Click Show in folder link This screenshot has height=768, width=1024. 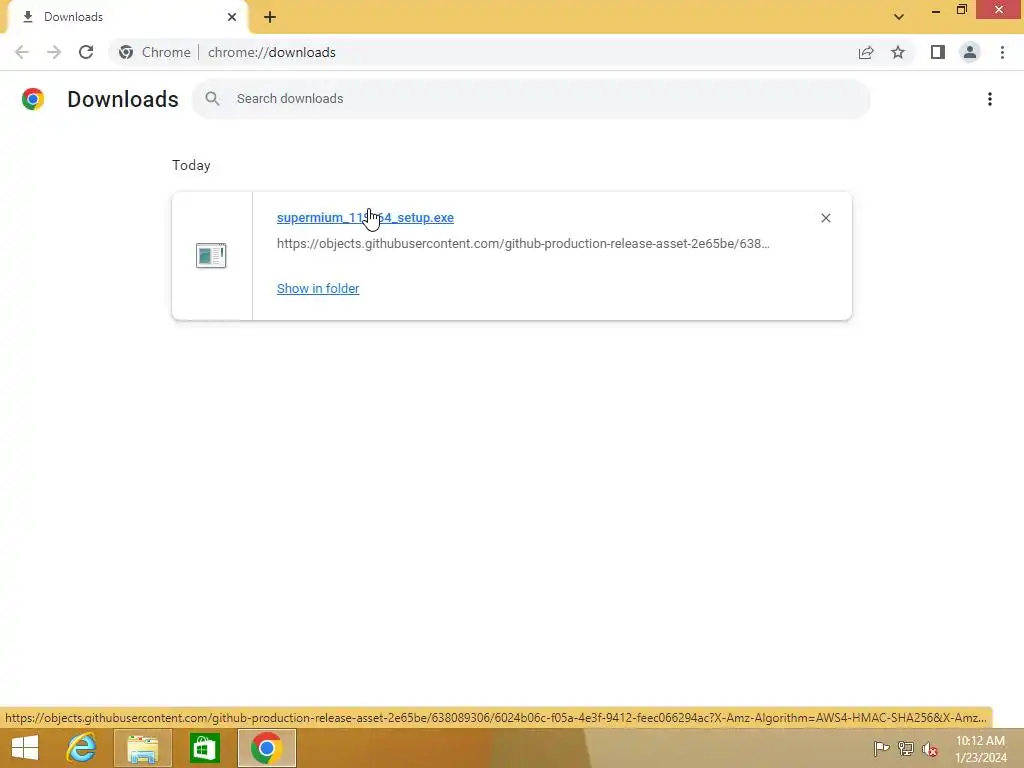coord(318,289)
